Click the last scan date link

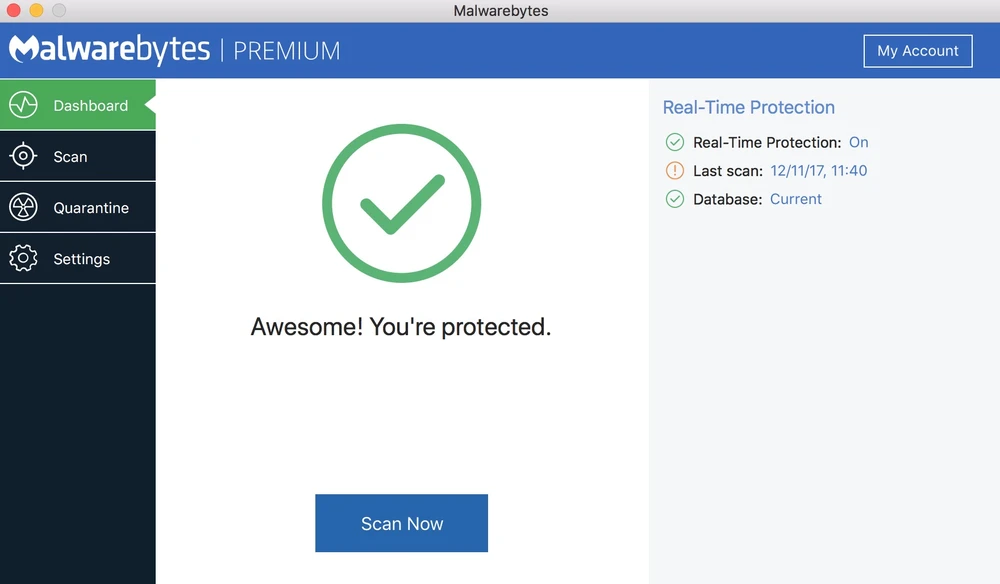[818, 171]
